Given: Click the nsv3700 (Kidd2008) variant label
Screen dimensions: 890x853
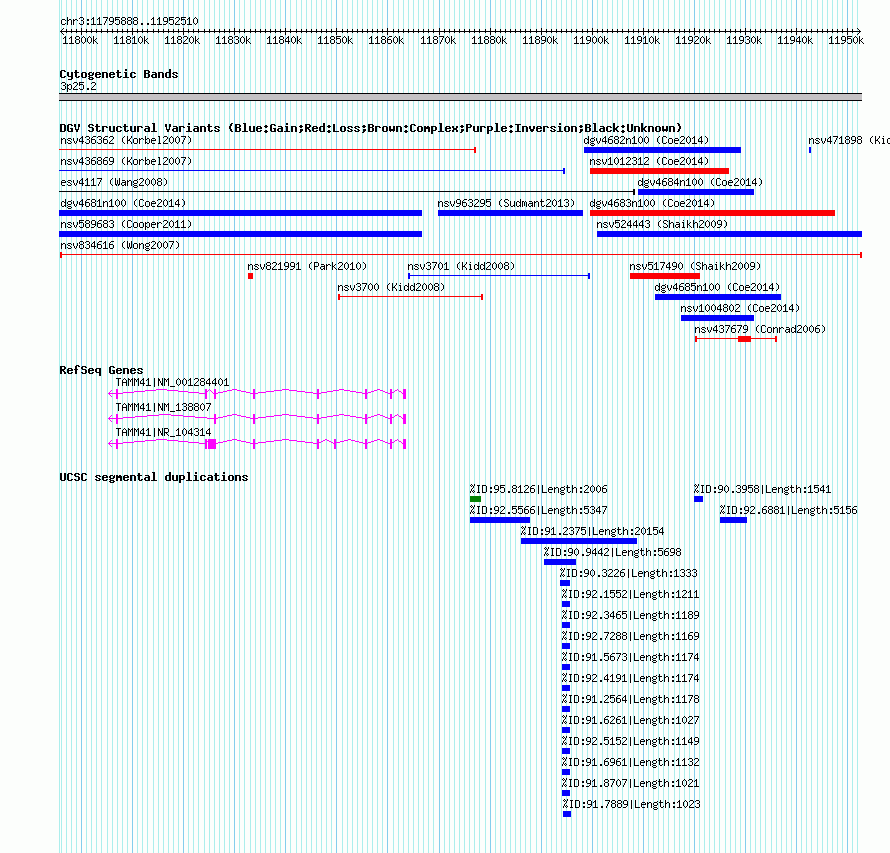Looking at the screenshot, I should [391, 287].
